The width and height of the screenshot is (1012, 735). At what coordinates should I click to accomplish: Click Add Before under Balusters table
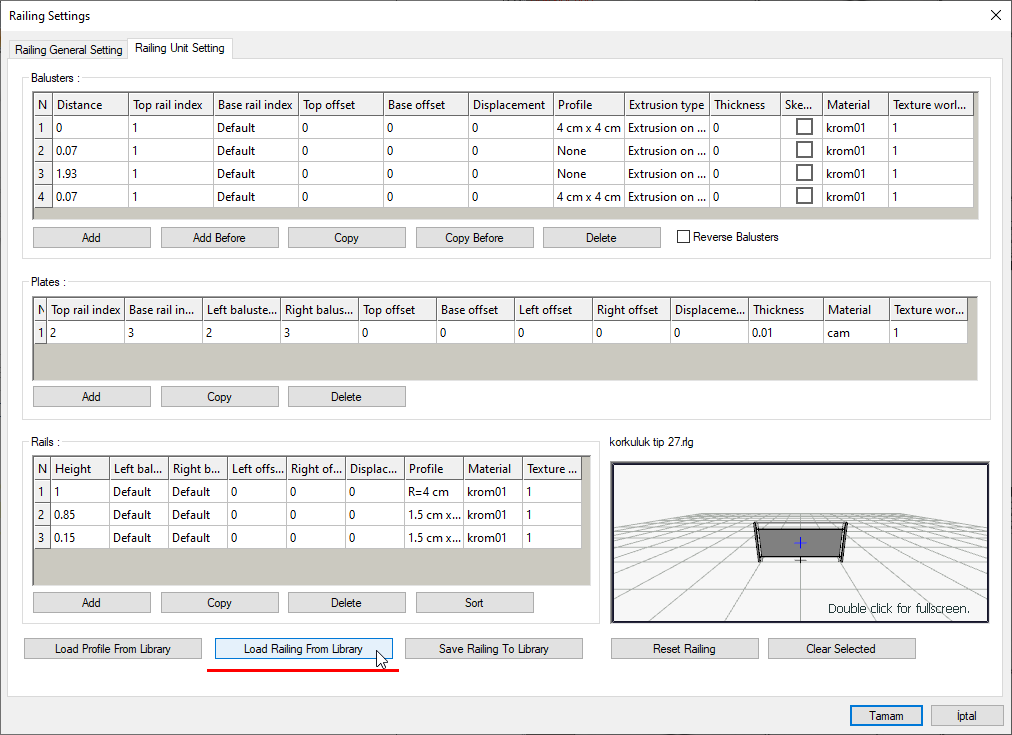(219, 238)
